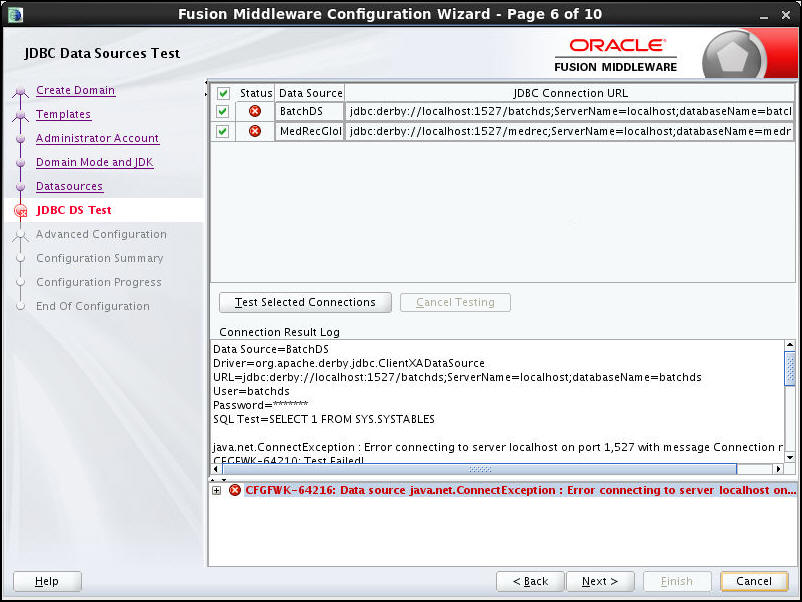
Task: Uncheck the MedRecGlobal data source checkbox
Action: pos(222,131)
